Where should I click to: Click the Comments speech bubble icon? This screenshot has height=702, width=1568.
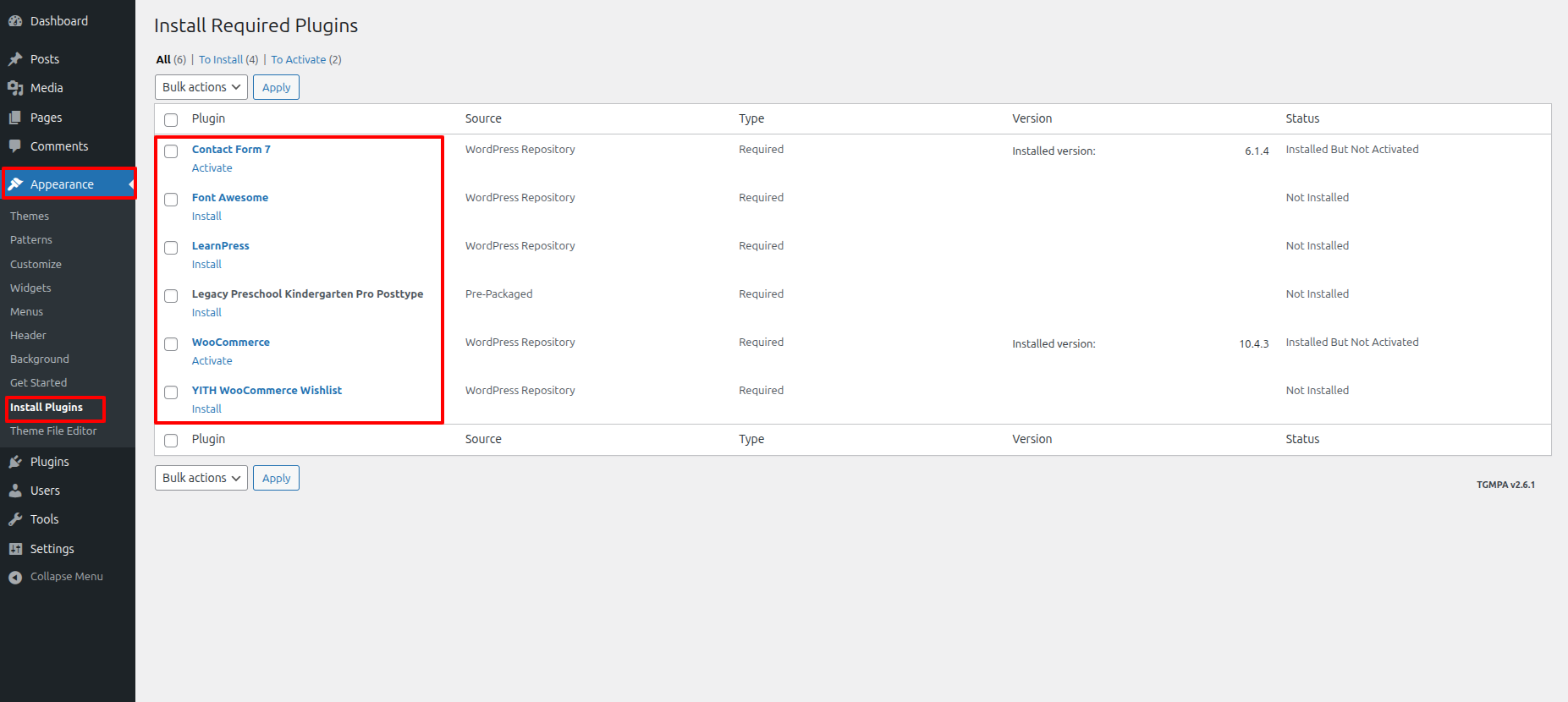point(15,146)
